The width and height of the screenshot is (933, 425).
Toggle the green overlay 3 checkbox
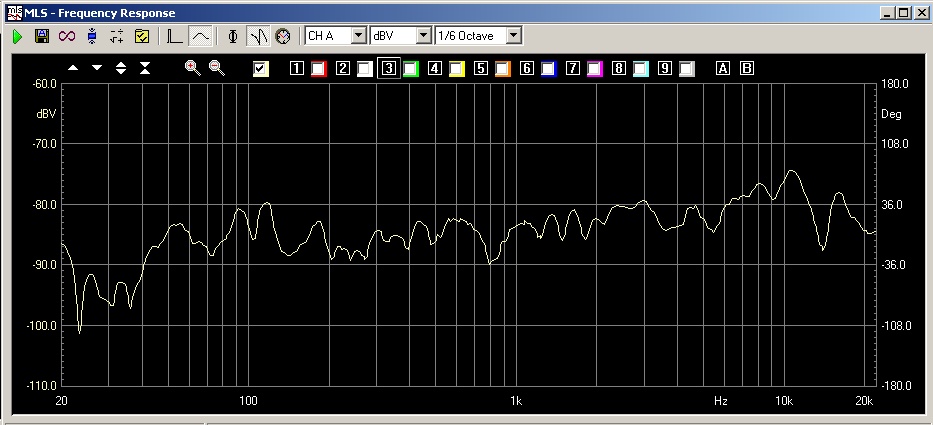[x=411, y=69]
